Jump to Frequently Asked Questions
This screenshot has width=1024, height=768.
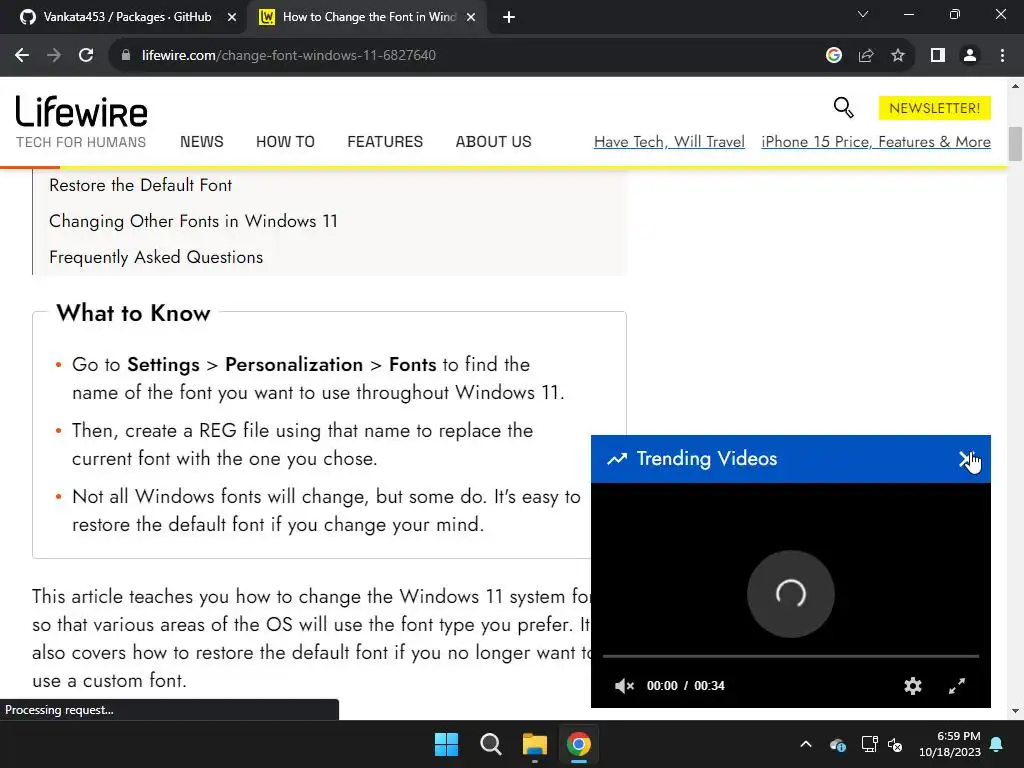(156, 257)
